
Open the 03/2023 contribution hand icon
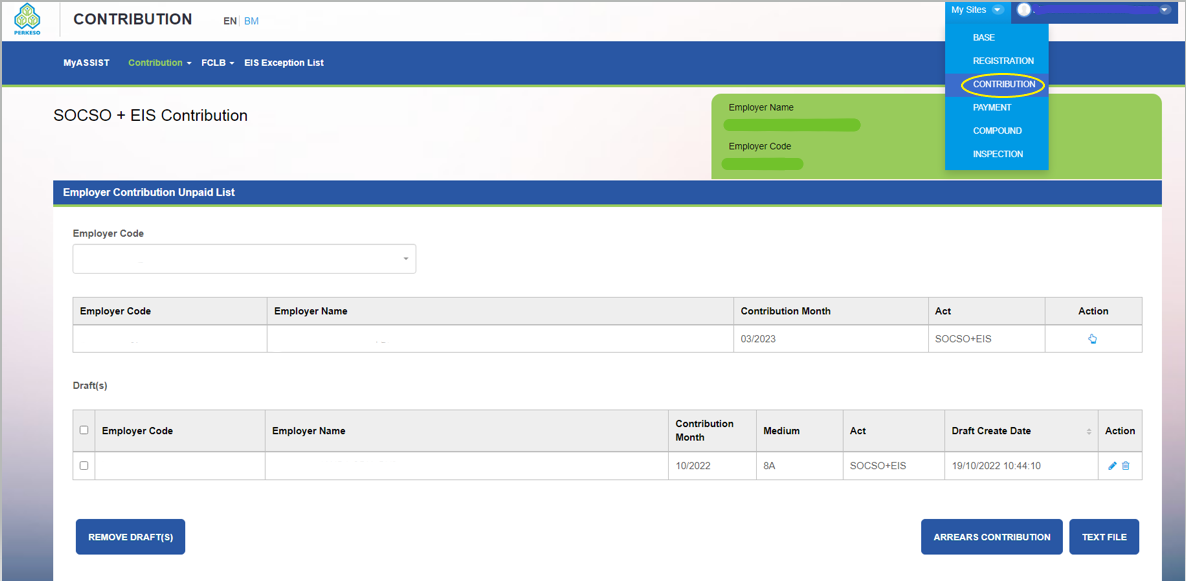pos(1092,339)
